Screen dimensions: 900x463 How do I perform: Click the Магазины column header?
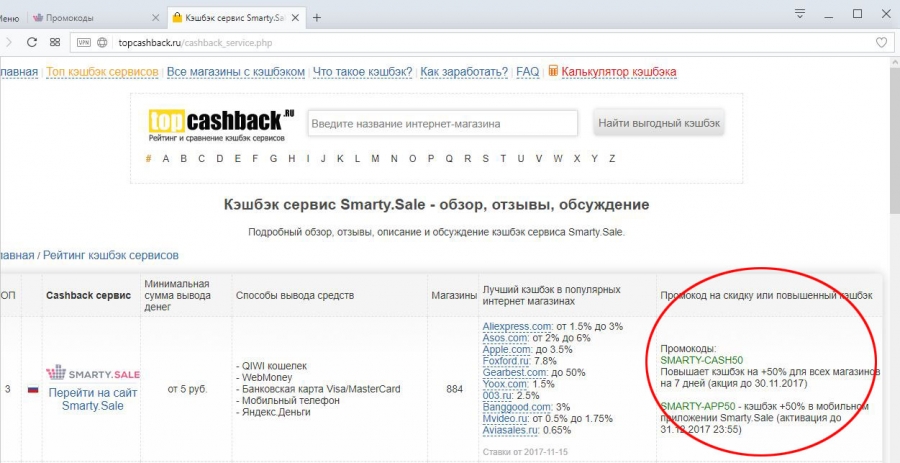tap(454, 295)
